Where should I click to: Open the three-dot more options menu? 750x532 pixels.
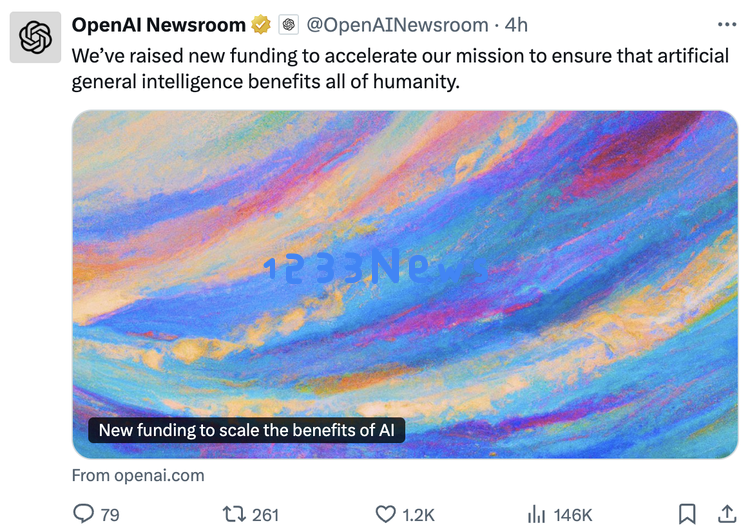click(x=727, y=24)
